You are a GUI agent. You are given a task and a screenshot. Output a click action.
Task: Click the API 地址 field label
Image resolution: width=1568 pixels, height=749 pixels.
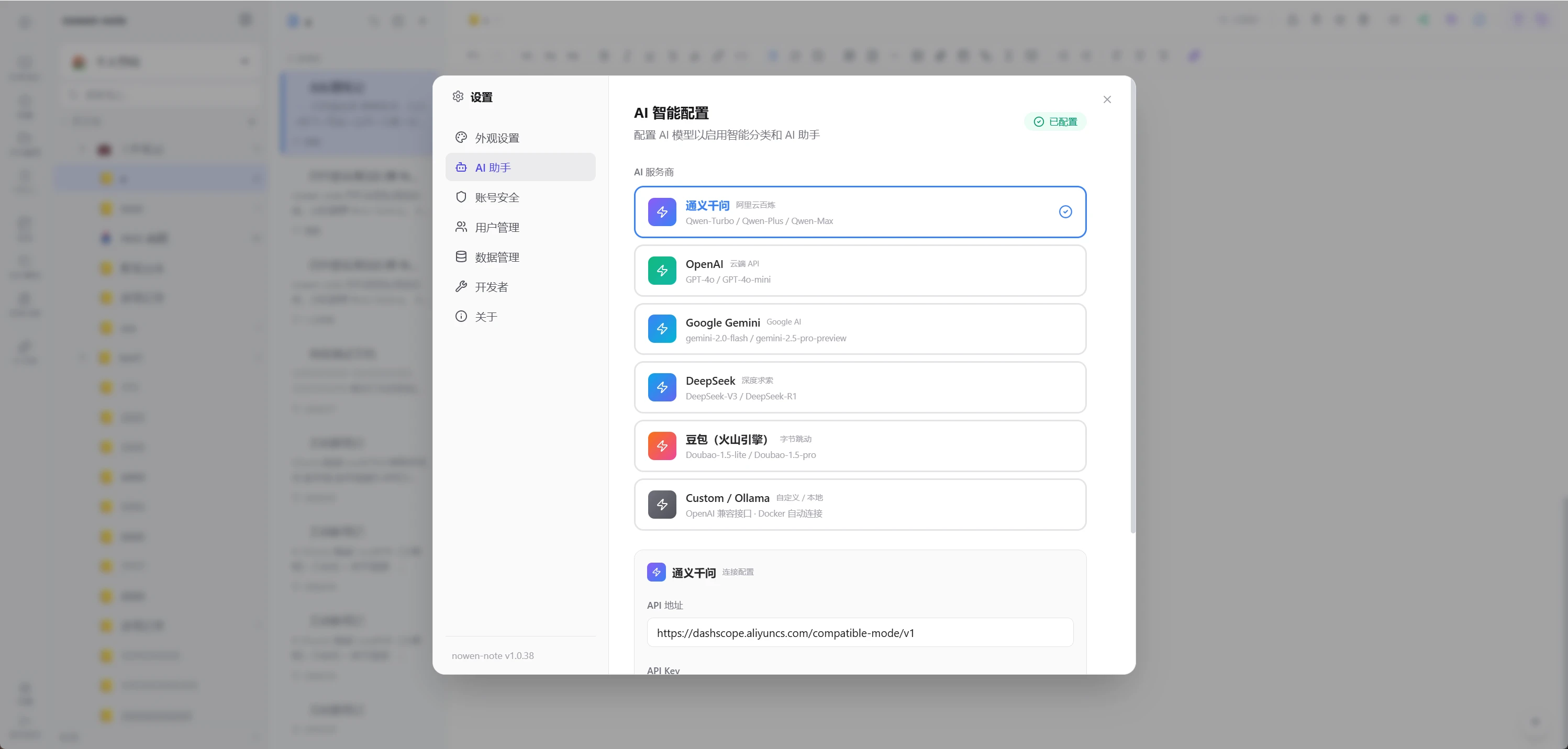point(665,606)
